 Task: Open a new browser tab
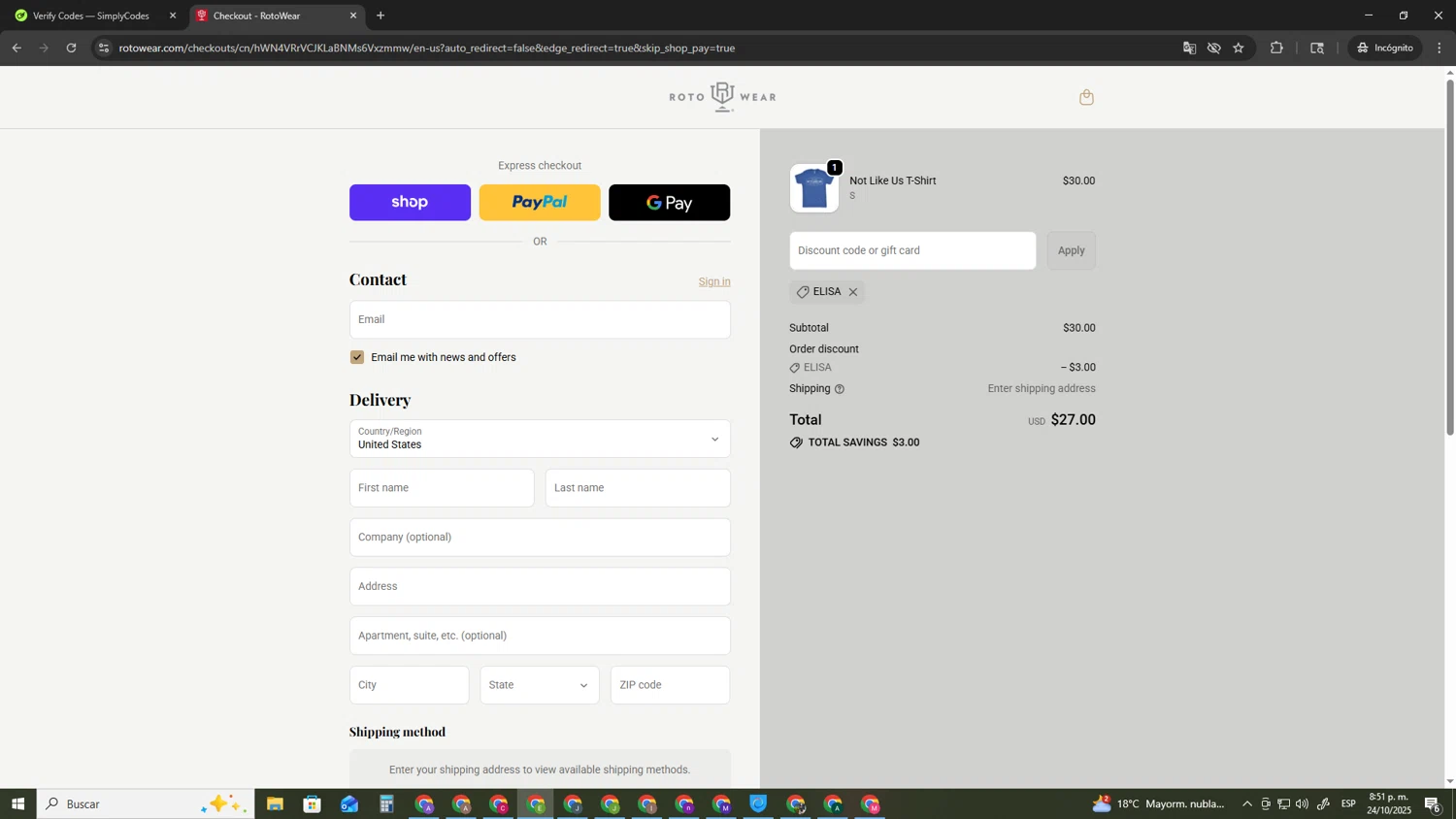[381, 16]
